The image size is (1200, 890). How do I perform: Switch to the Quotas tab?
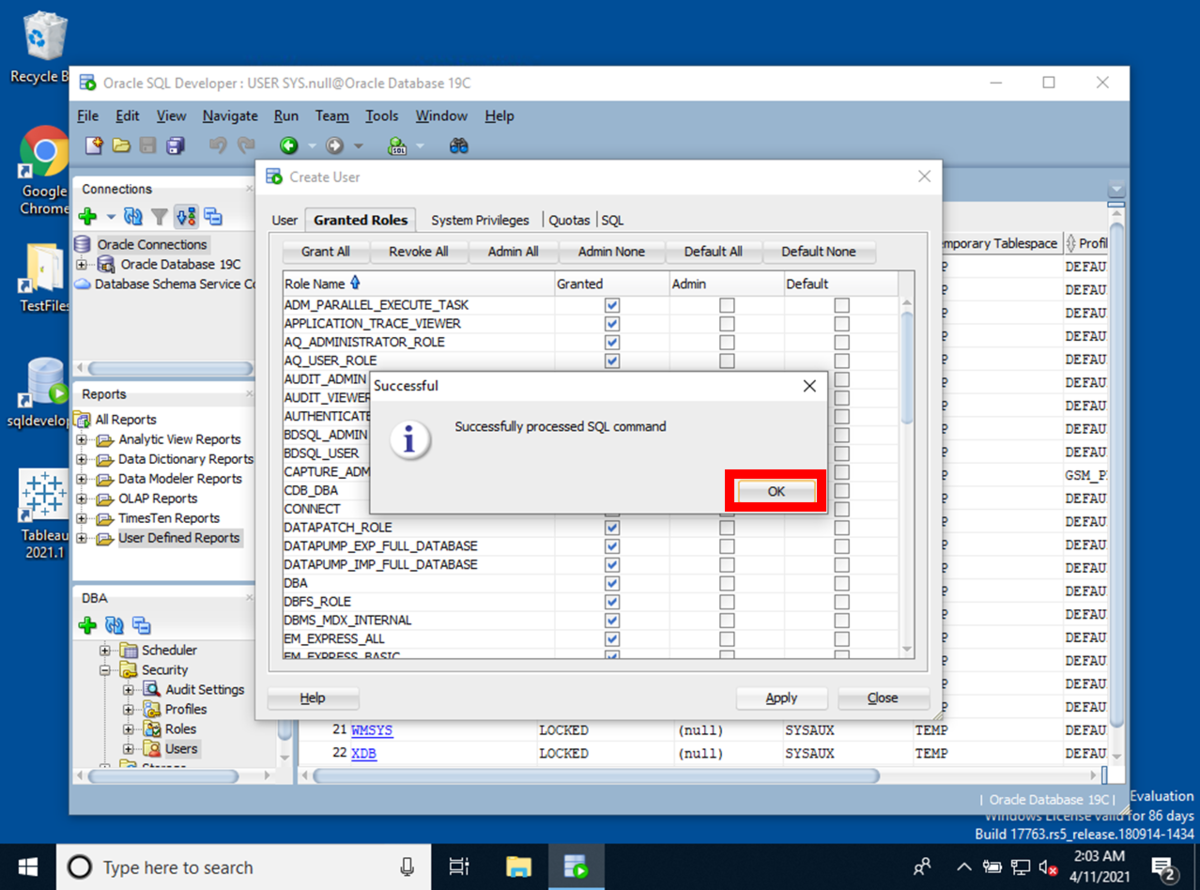[x=569, y=220]
